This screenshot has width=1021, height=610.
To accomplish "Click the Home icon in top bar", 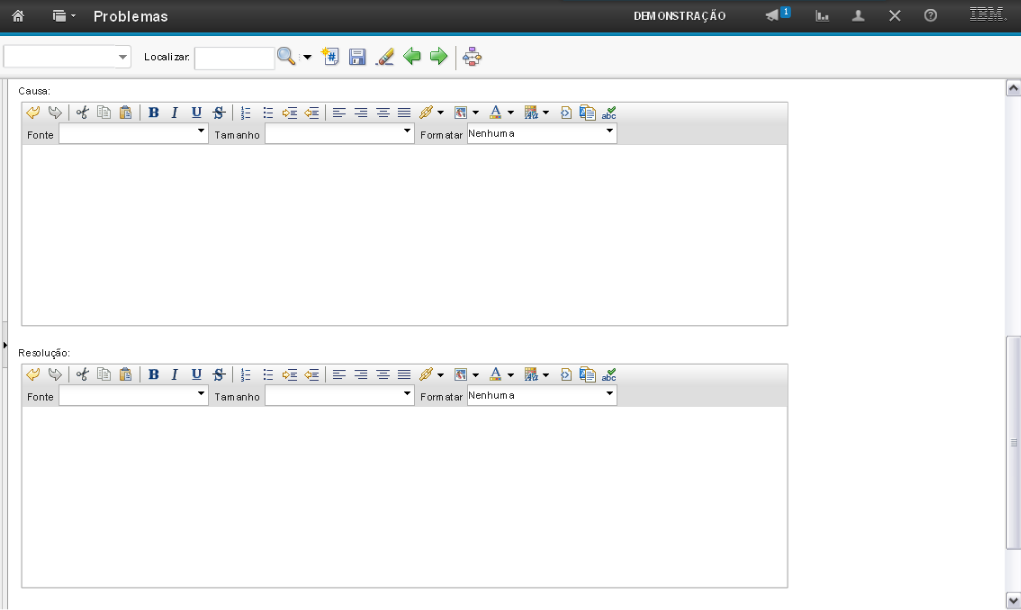I will pyautogui.click(x=17, y=16).
